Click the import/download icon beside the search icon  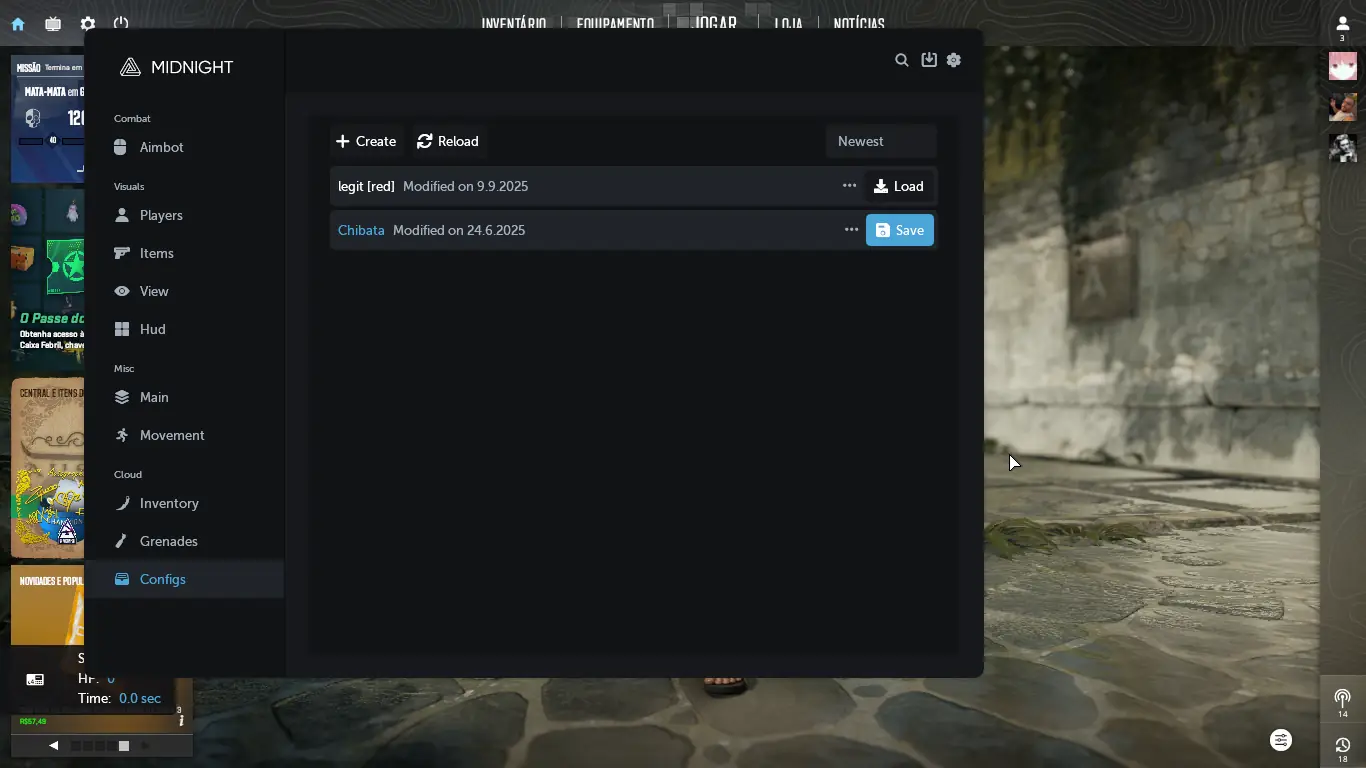coord(929,60)
